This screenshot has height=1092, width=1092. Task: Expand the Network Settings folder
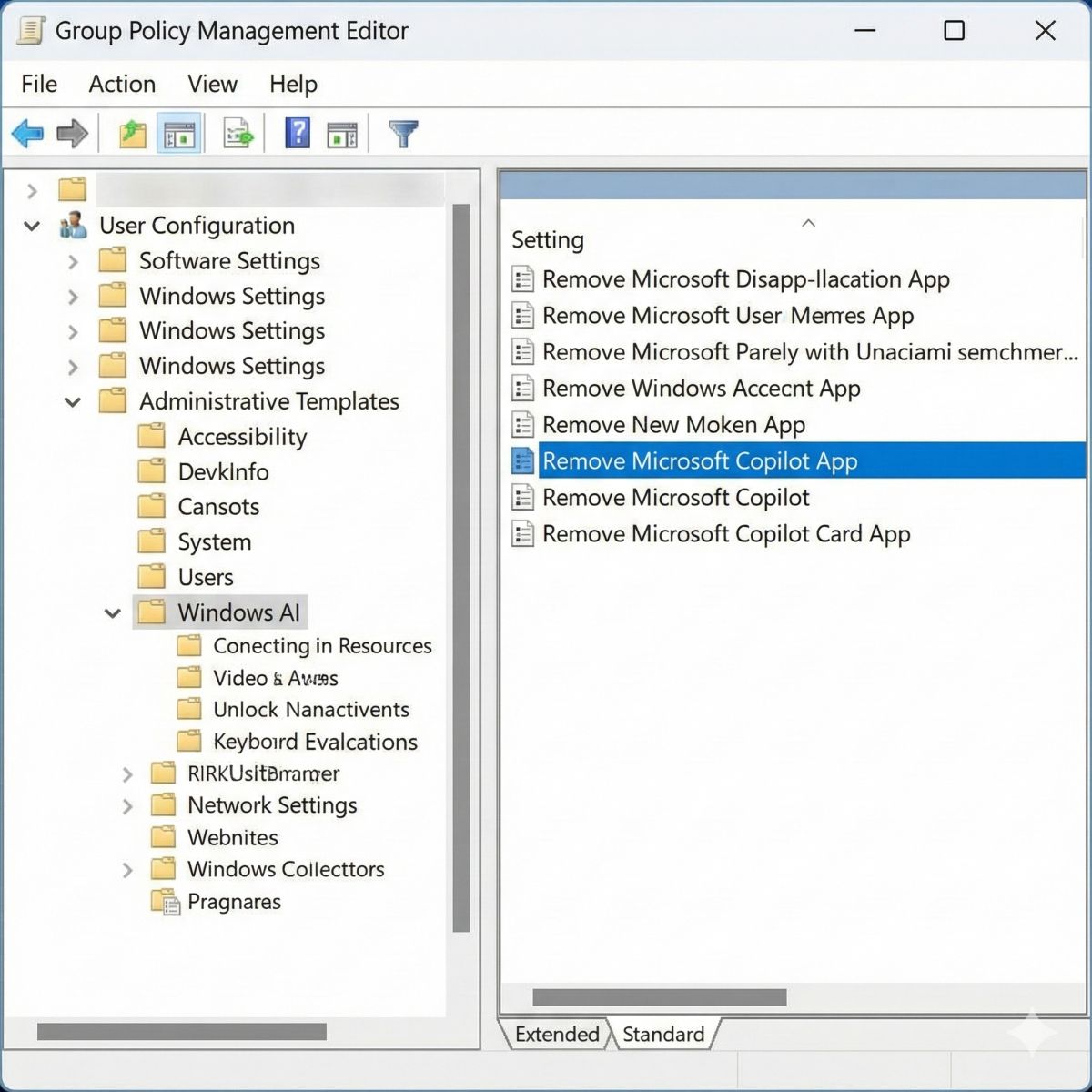127,806
